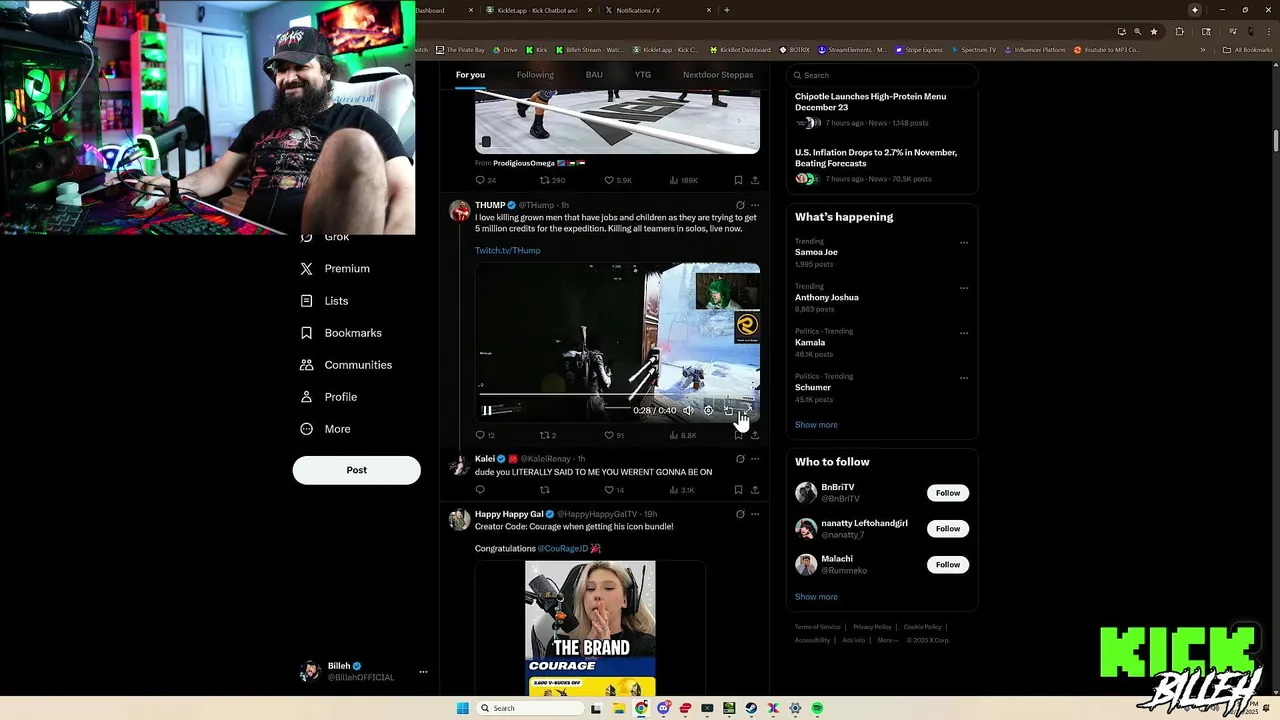Open Steam from the taskbar
This screenshot has width=1280, height=720.
(x=751, y=708)
